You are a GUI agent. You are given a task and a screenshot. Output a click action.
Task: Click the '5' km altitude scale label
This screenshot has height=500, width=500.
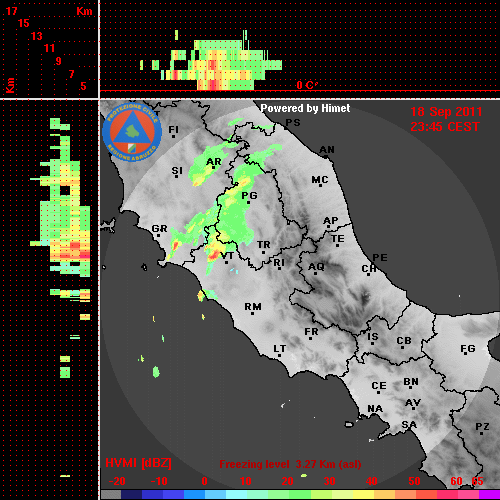point(83,86)
